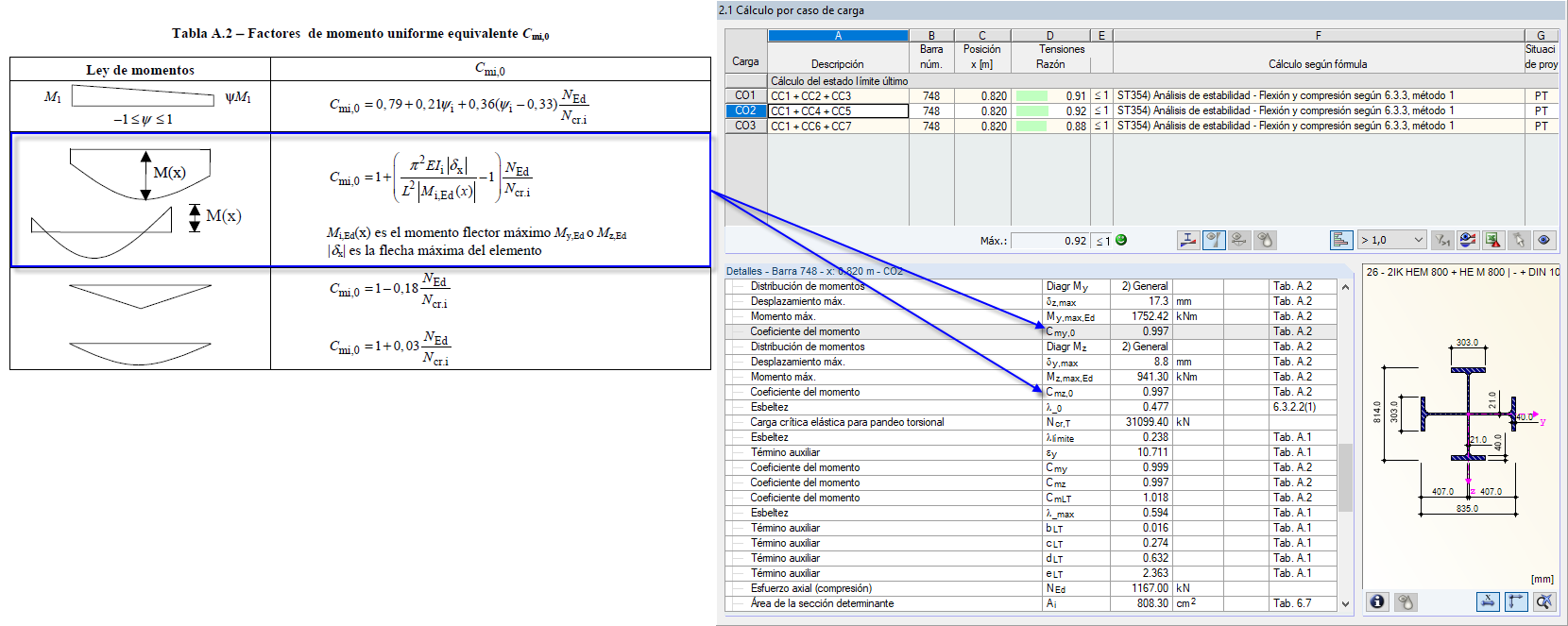Click the '2.1 Cálculo por caso de carga' title
1568x626 pixels.
792,10
